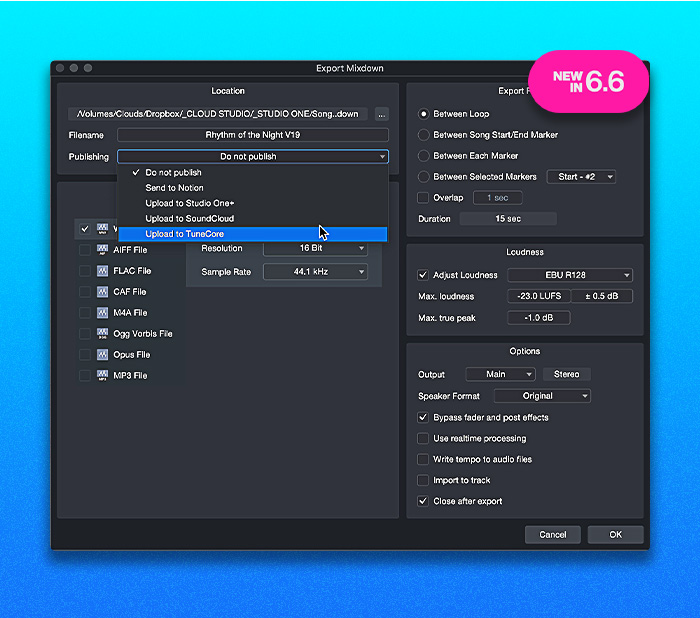Click the CAF File format icon
700x618 pixels.
point(102,292)
